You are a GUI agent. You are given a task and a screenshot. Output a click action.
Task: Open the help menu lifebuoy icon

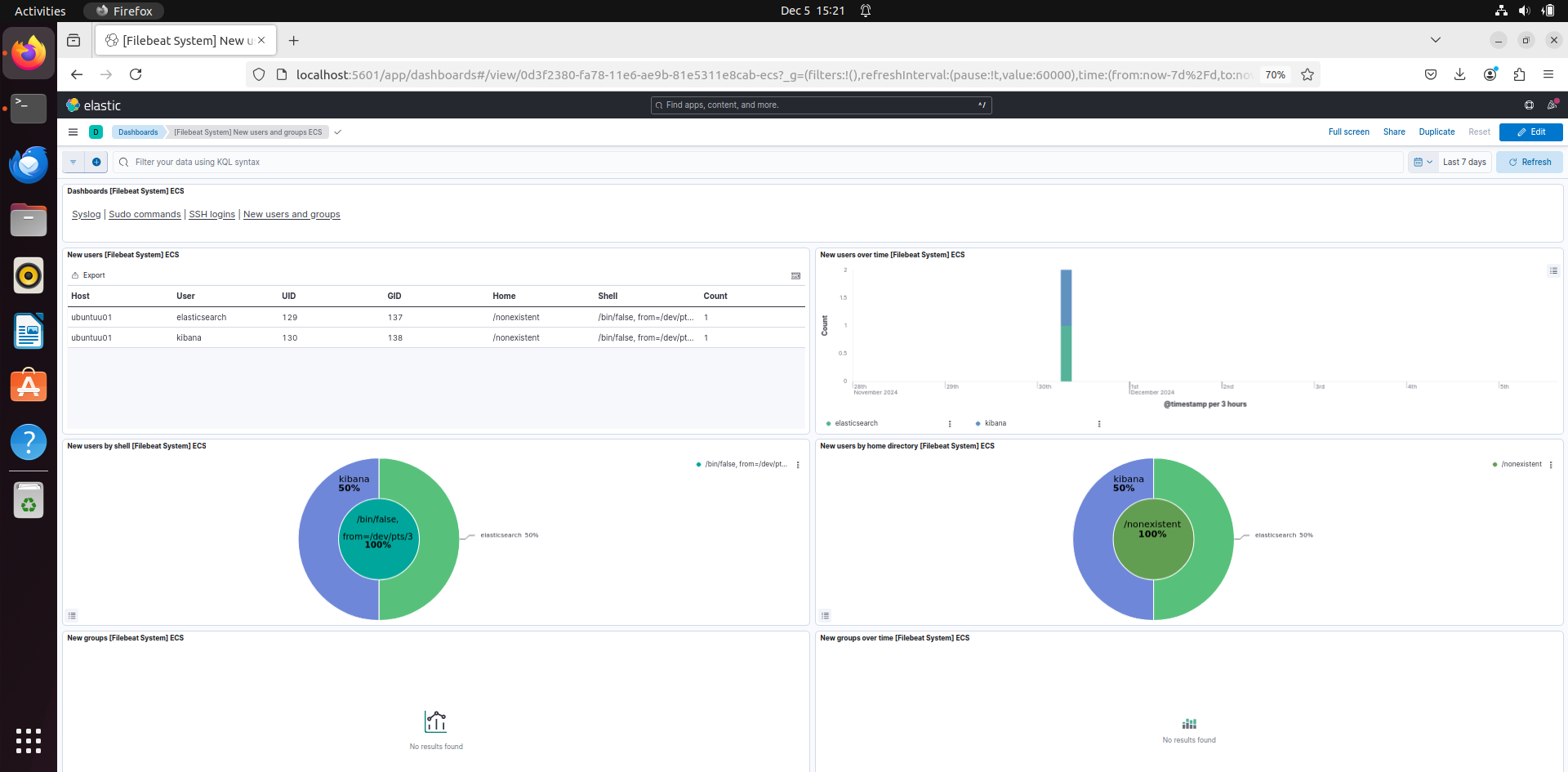click(x=1529, y=105)
